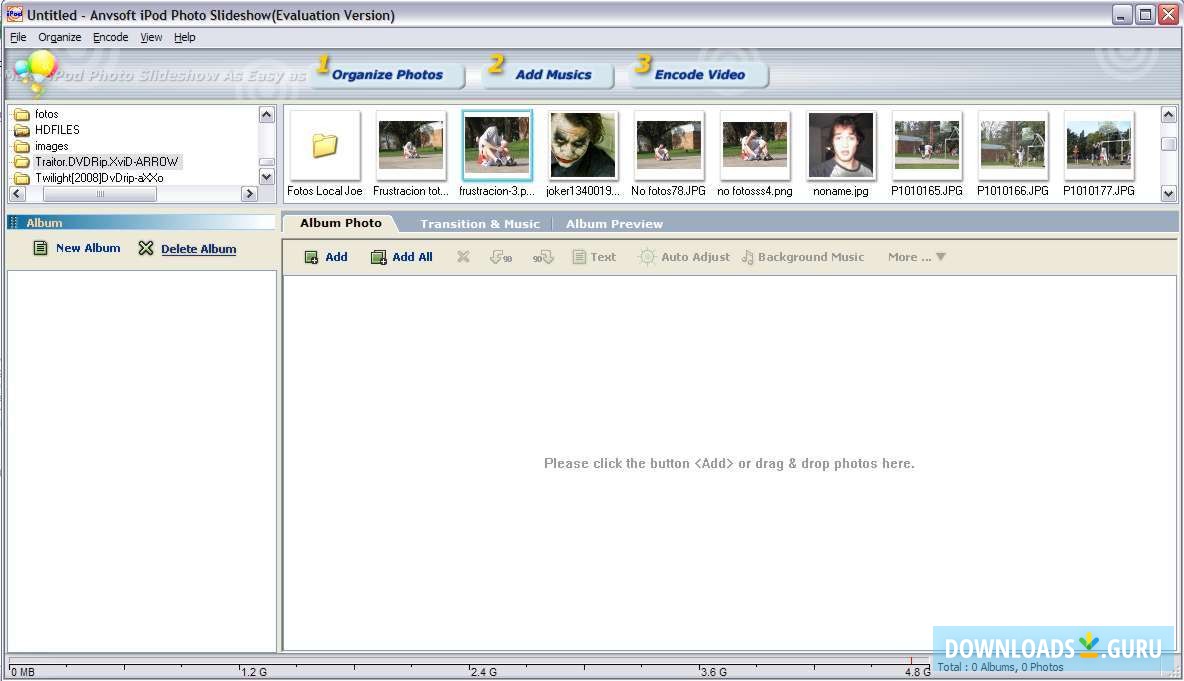
Task: Open Background Music settings
Action: tap(803, 256)
